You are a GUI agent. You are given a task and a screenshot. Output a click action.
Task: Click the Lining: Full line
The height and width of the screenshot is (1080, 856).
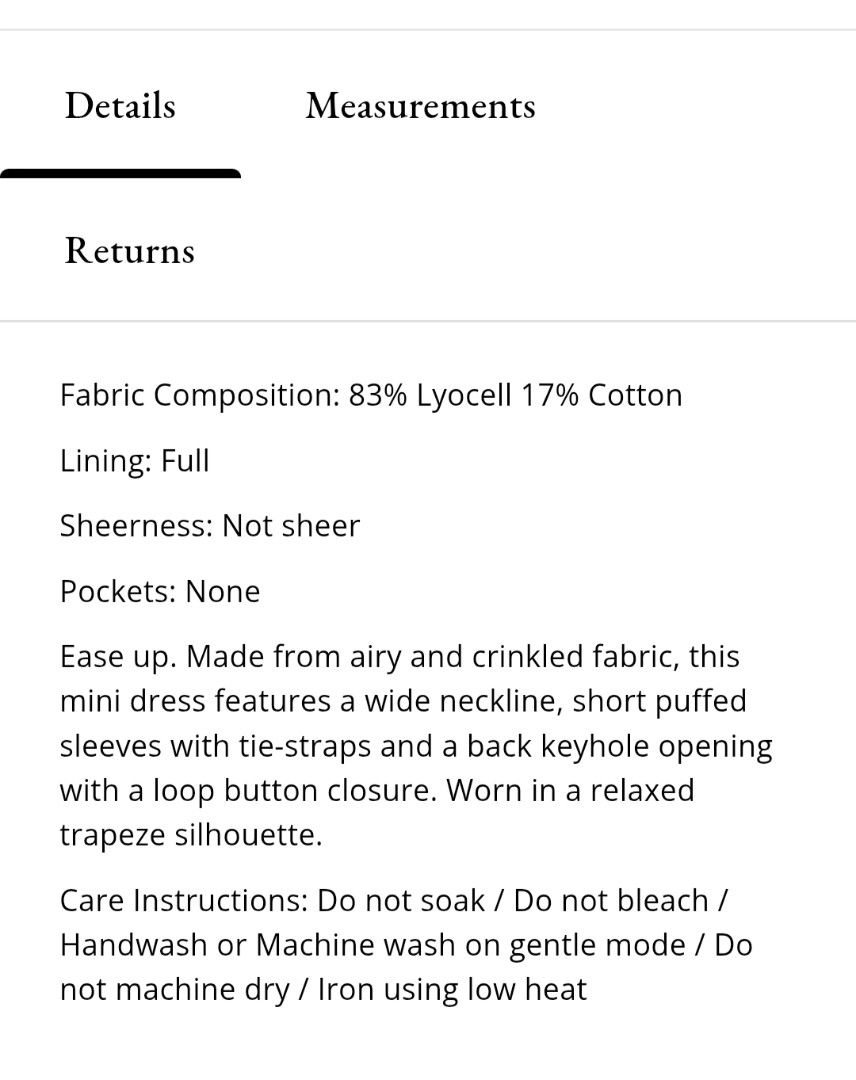click(x=134, y=461)
